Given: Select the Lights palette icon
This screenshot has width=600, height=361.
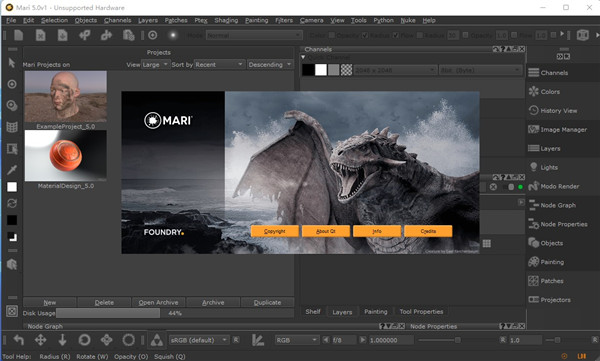Looking at the screenshot, I should (533, 167).
